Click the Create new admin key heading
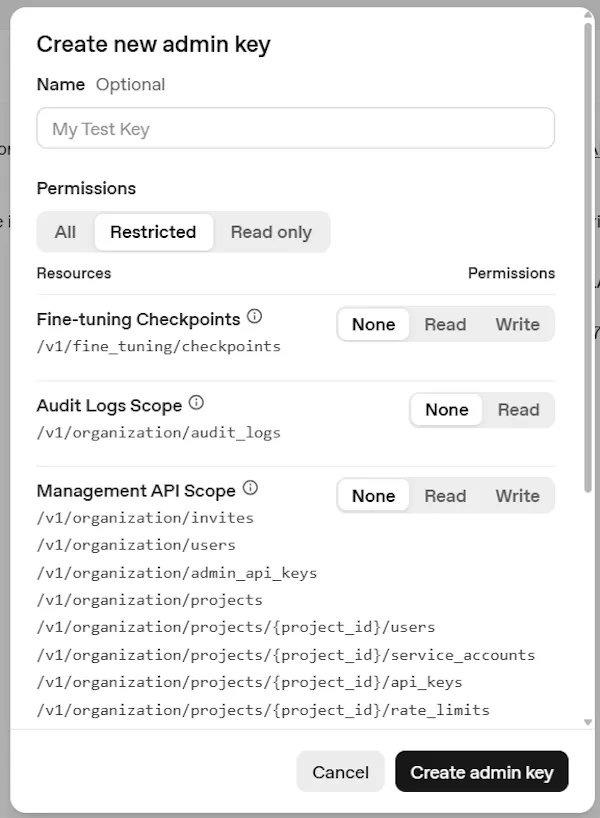 [x=153, y=44]
